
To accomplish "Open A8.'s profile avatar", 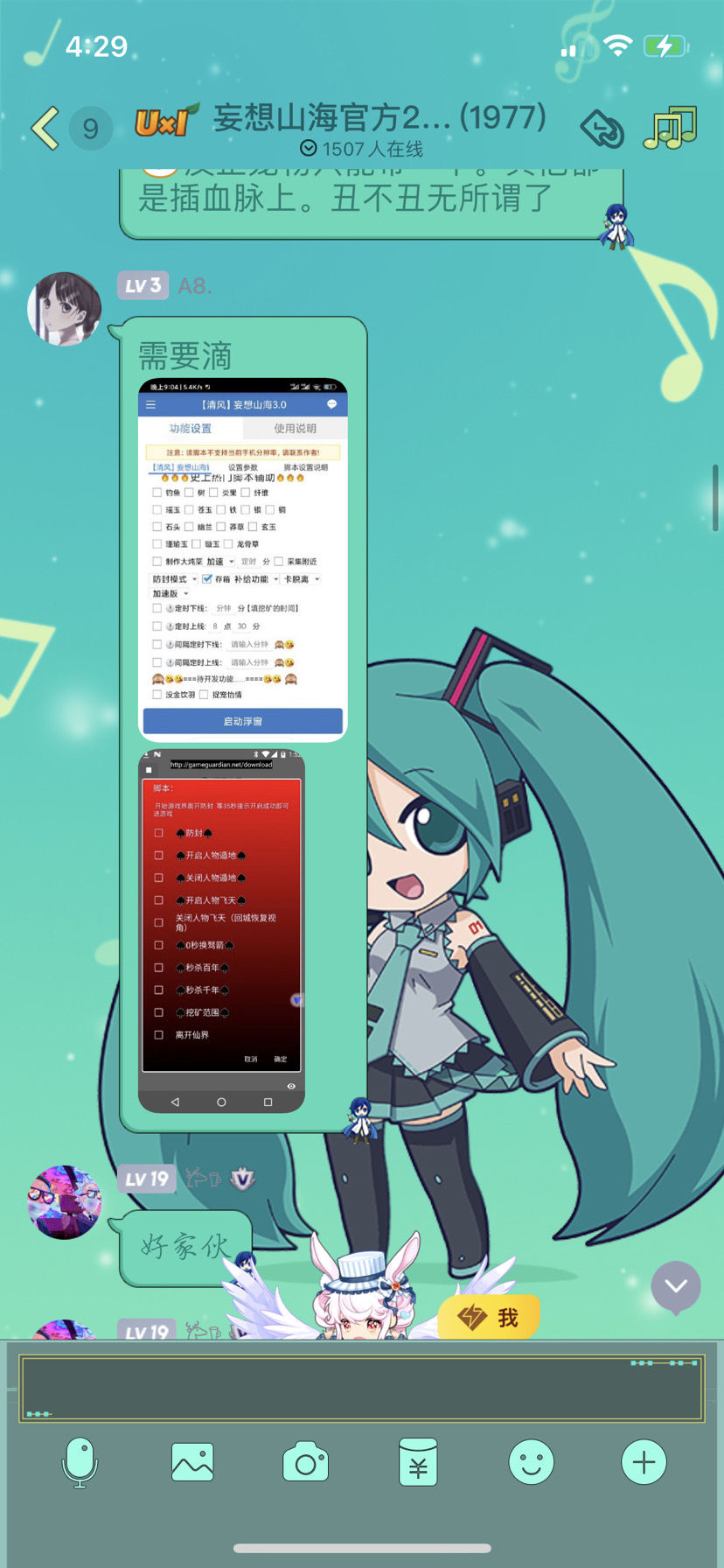I will coord(64,308).
